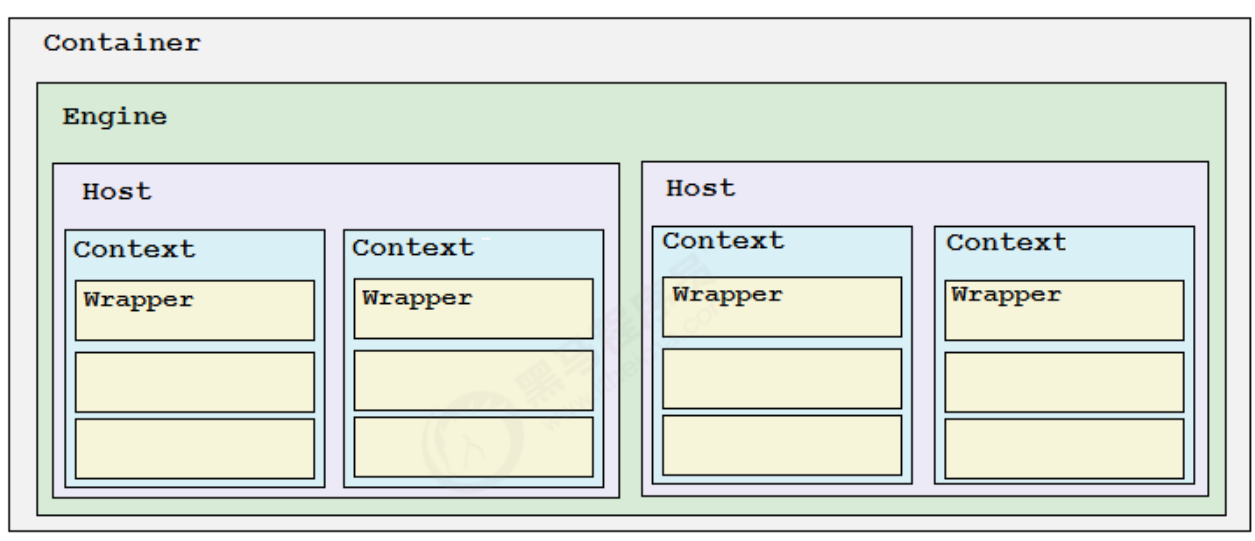This screenshot has height=541, width=1255.
Task: Select bottom empty box in rightmost Context
Action: 1064,448
